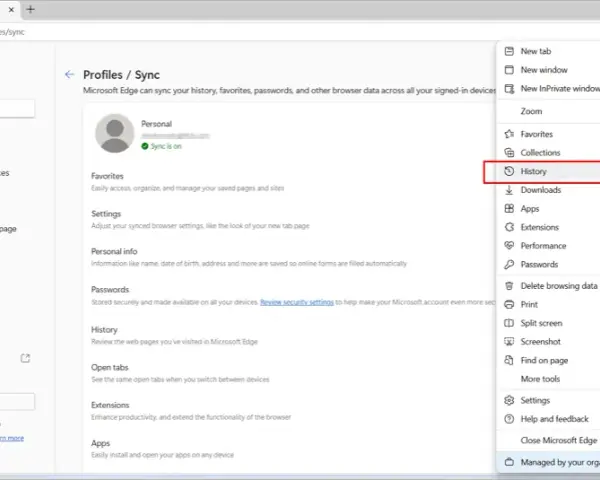600x480 pixels.
Task: Select Apps in the Edge menu
Action: 548,209
